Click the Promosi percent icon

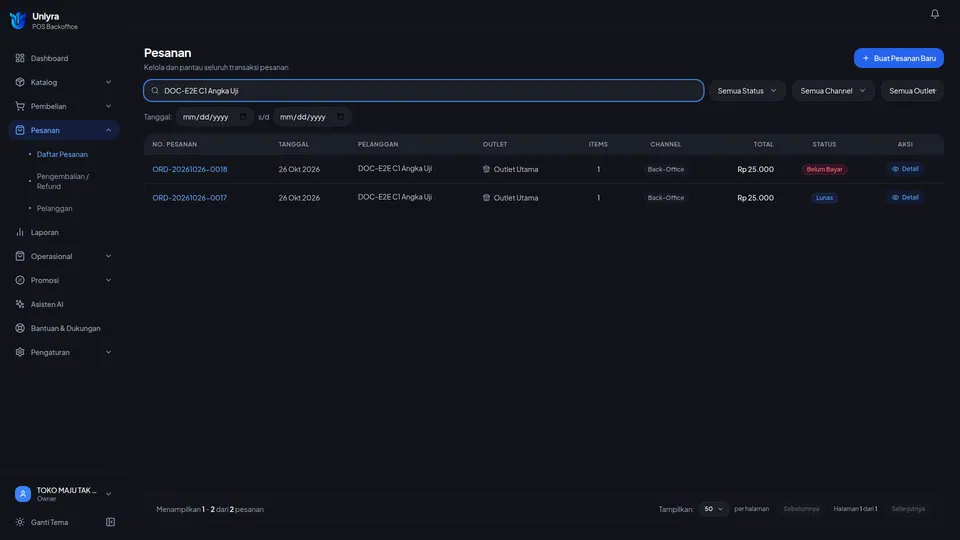20,280
